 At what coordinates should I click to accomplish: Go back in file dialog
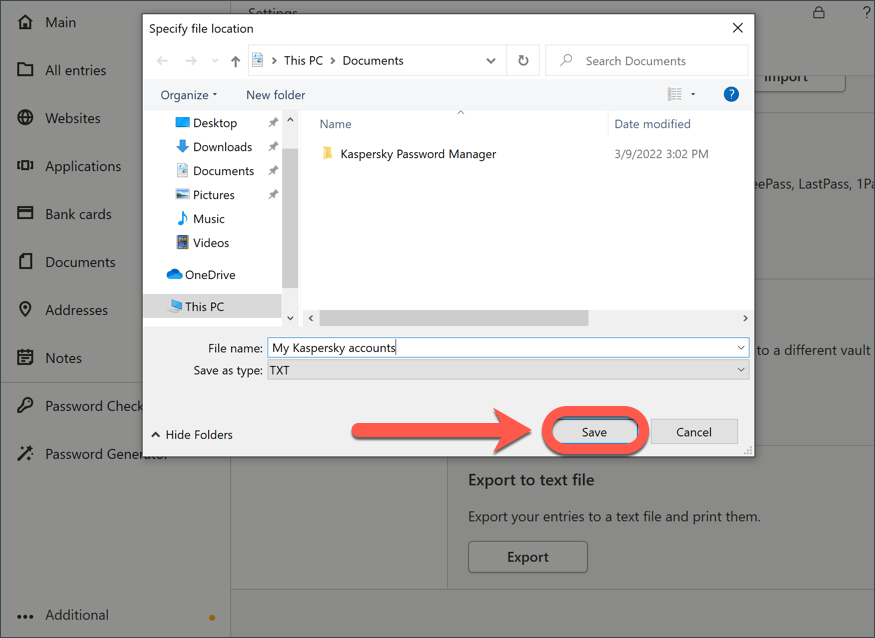pyautogui.click(x=162, y=61)
